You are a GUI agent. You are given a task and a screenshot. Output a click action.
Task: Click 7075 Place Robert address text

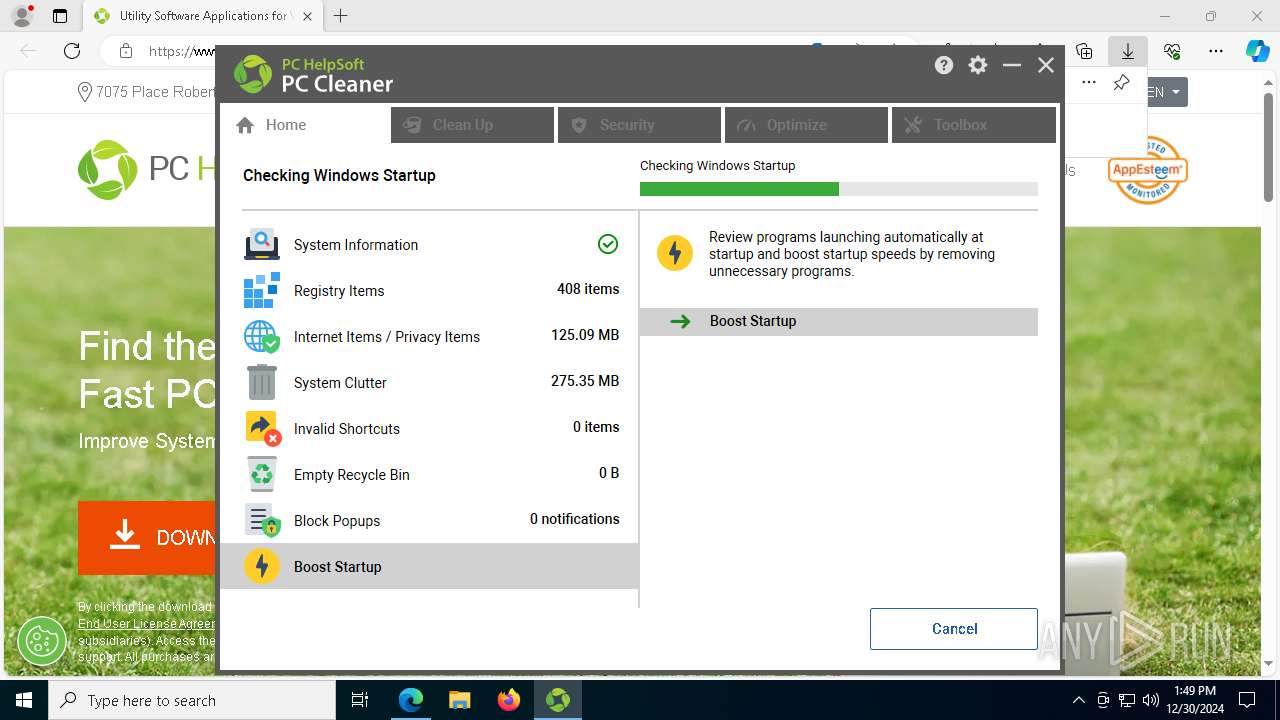[155, 92]
